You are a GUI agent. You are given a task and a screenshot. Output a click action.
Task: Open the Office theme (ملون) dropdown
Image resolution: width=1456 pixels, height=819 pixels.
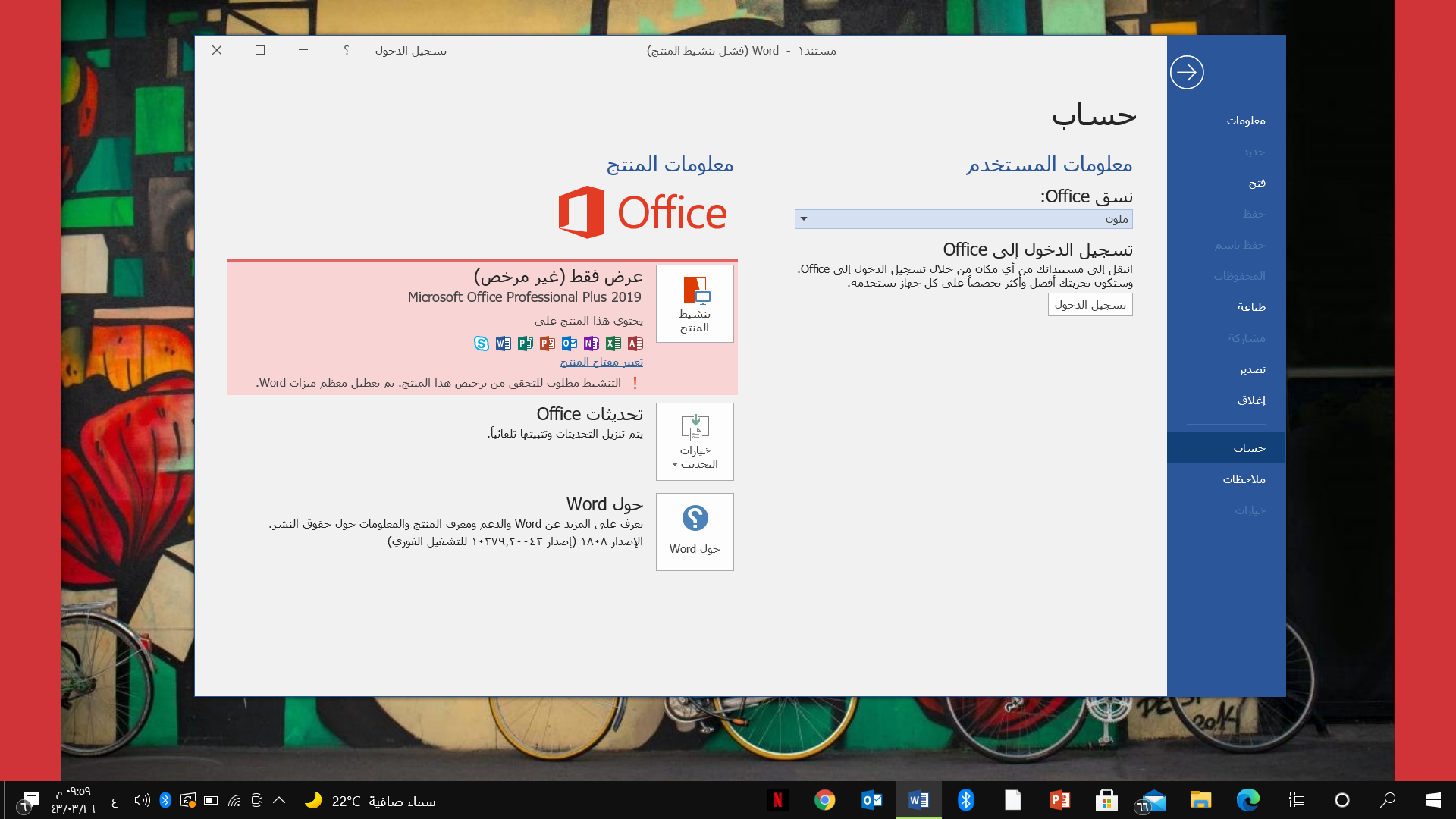pyautogui.click(x=963, y=219)
